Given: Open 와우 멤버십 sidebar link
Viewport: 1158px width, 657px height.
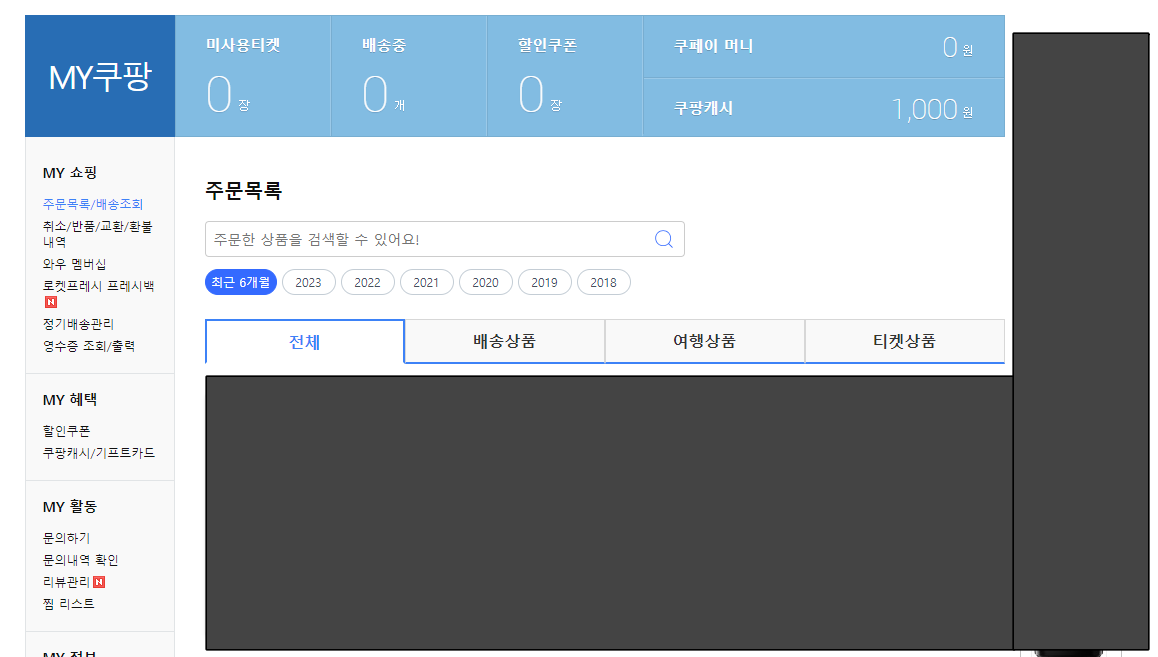Looking at the screenshot, I should 75,264.
